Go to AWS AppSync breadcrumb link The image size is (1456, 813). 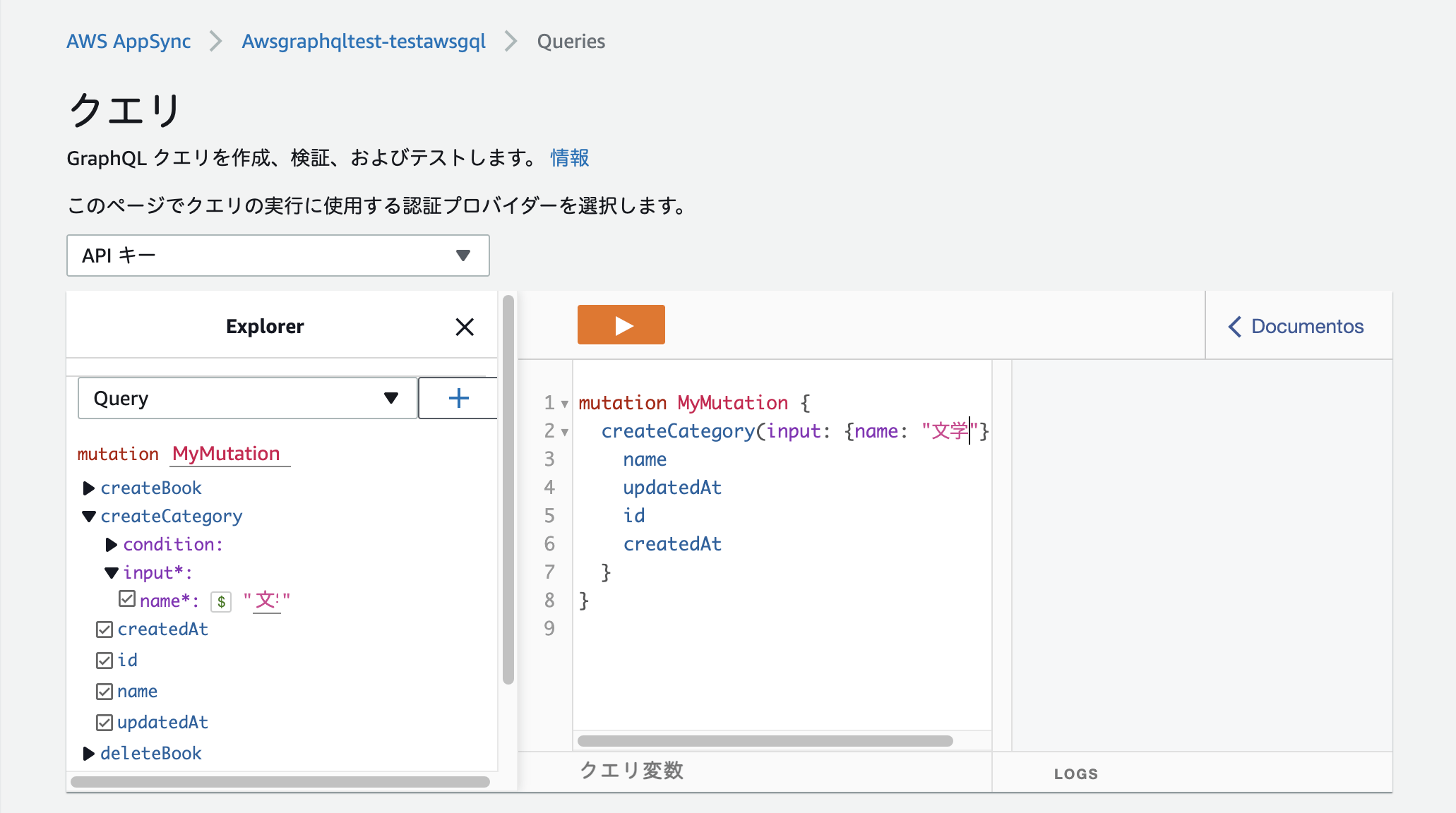click(x=129, y=42)
